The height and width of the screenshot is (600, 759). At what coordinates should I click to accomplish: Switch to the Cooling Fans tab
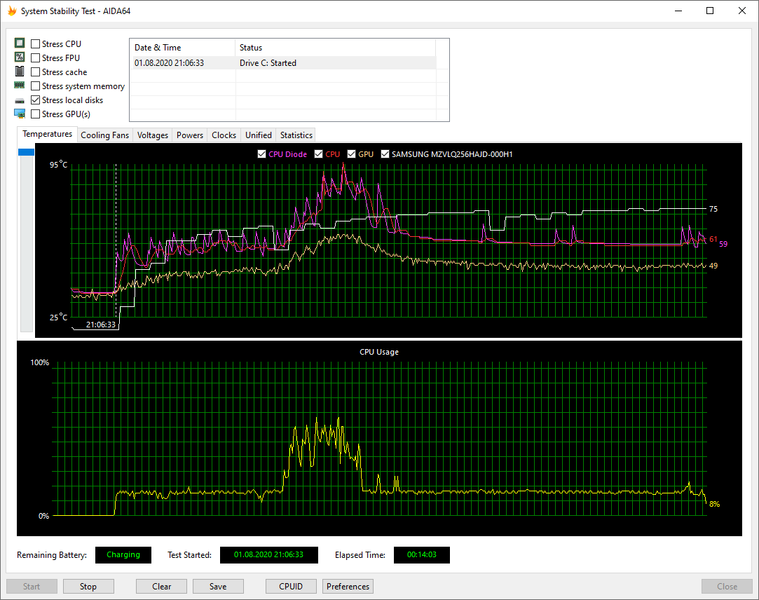pos(105,135)
